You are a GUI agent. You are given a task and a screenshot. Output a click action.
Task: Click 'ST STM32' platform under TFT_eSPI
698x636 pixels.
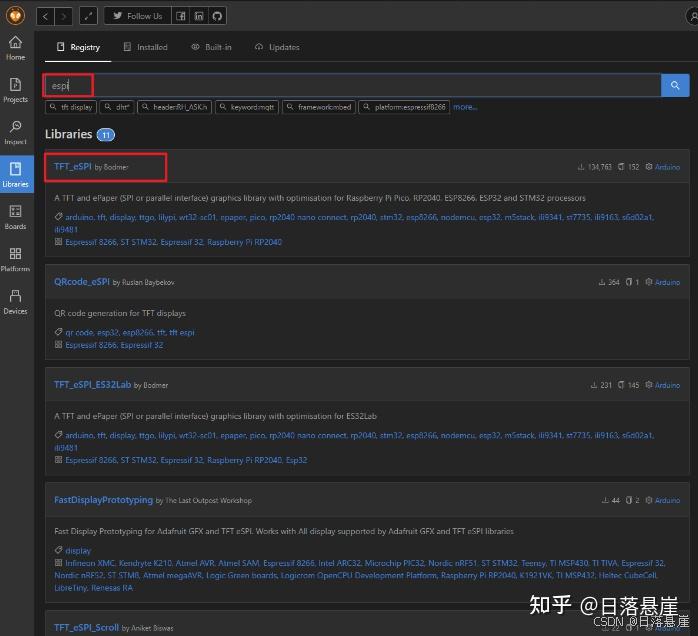pos(138,243)
